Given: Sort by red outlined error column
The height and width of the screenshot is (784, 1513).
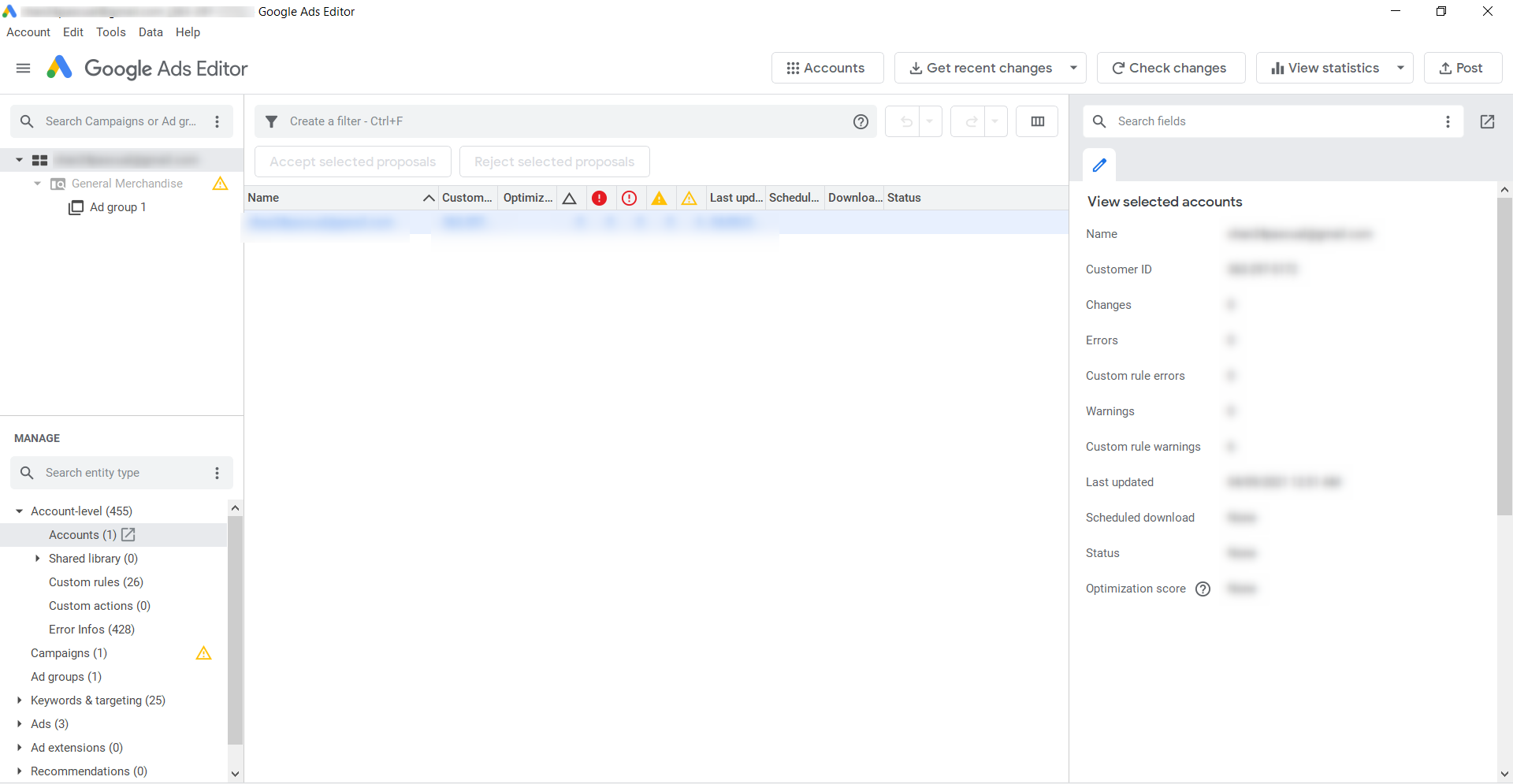Looking at the screenshot, I should point(629,198).
